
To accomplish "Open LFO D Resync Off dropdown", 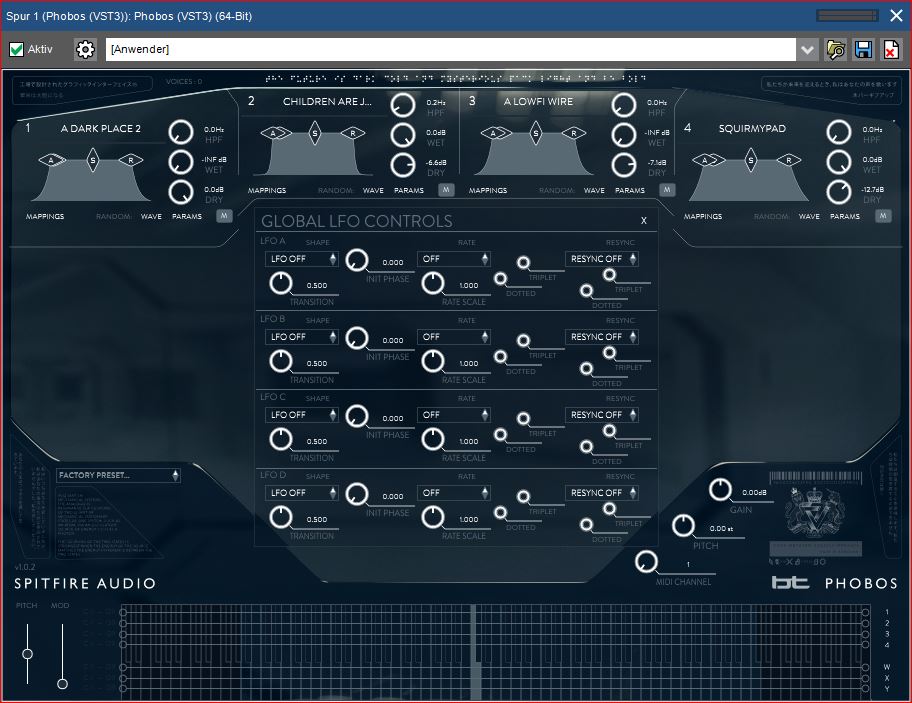I will click(601, 493).
